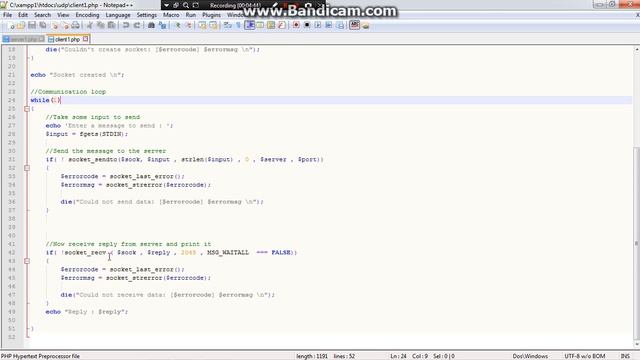Open the Search menu
Viewport: 640px width, 360px height.
[42, 15]
